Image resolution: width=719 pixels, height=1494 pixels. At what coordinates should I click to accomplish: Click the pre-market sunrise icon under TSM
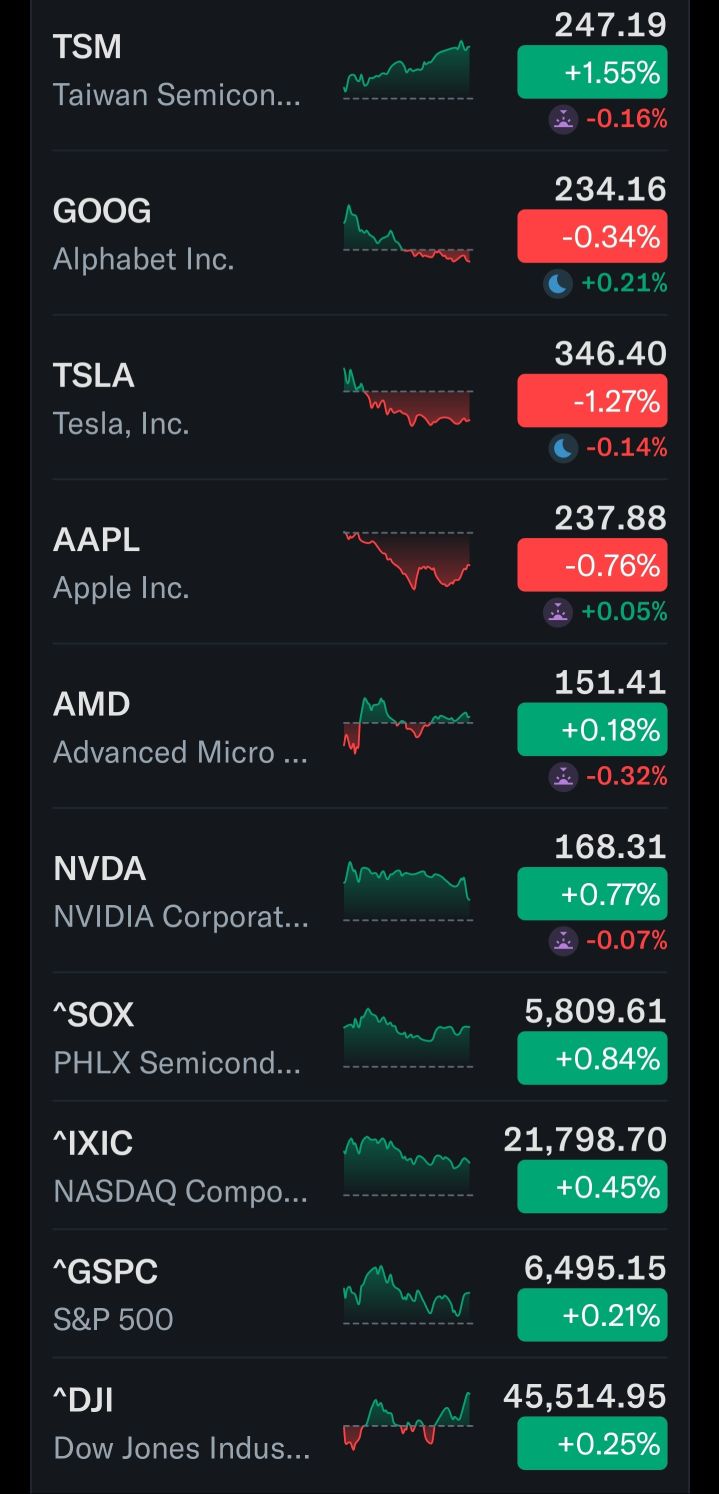pyautogui.click(x=563, y=120)
